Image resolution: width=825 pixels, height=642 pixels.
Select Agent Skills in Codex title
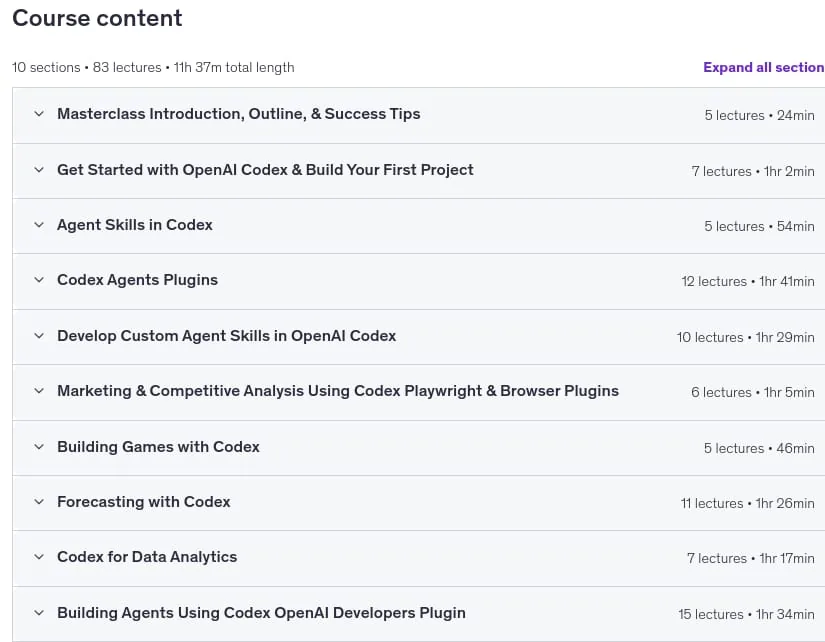[x=135, y=225]
